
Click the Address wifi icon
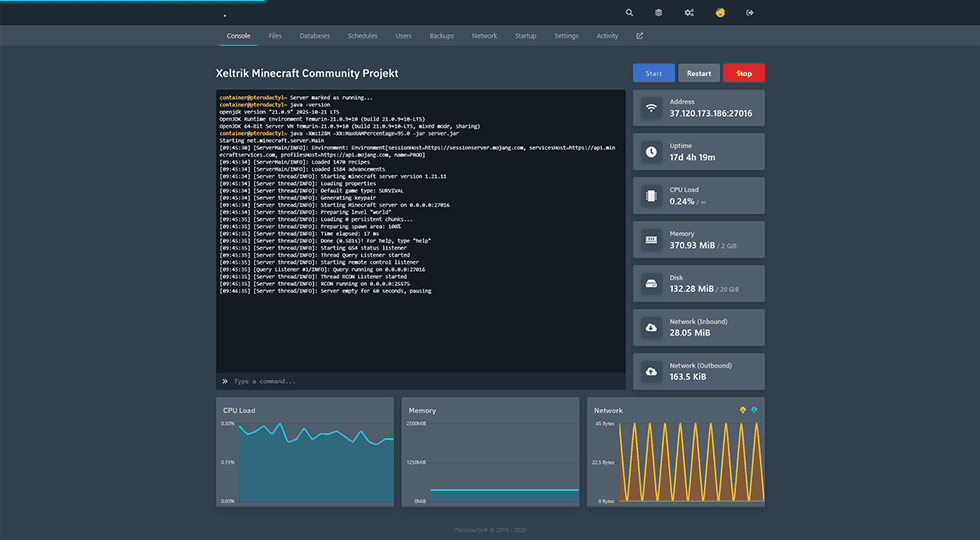tap(651, 107)
